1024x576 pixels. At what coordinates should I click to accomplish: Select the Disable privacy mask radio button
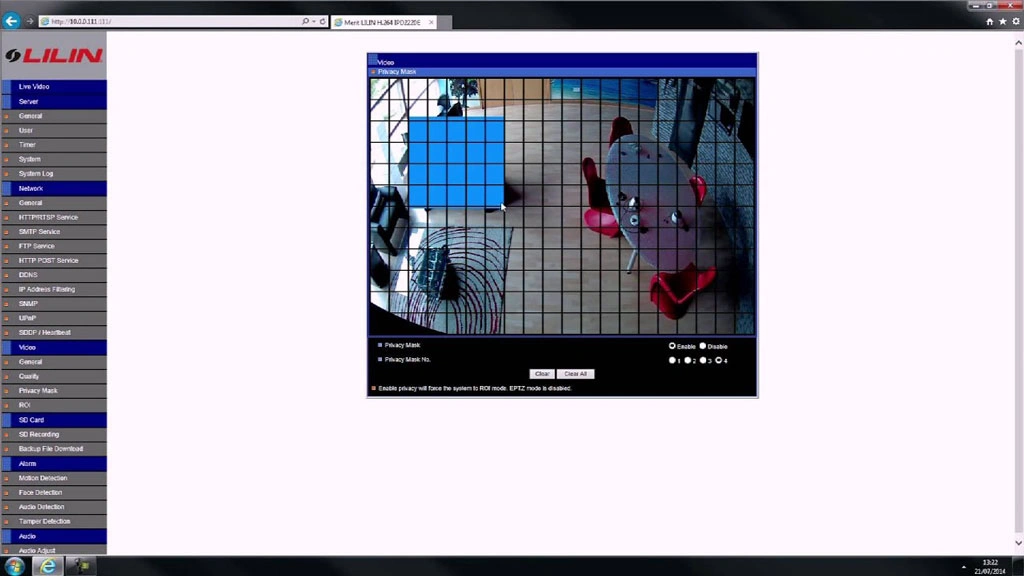(x=703, y=346)
